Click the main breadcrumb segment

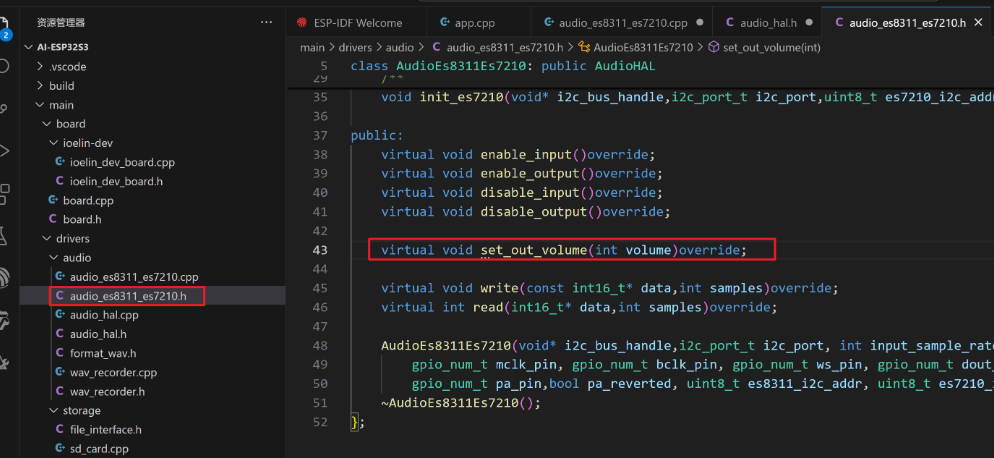[x=312, y=47]
